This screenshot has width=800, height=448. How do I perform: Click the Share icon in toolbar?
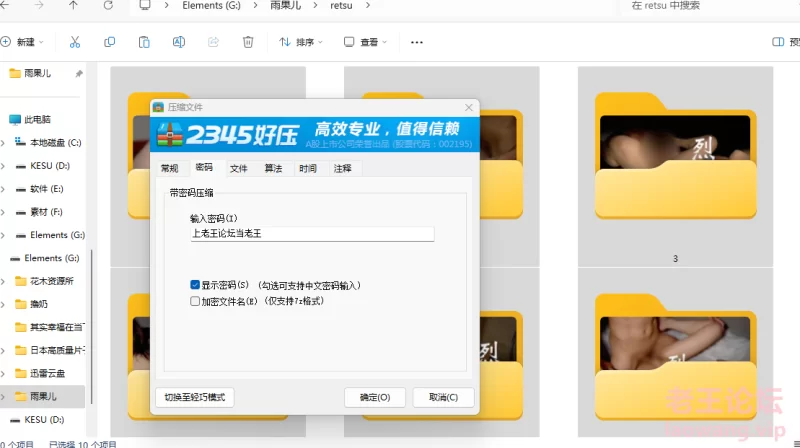pyautogui.click(x=213, y=42)
